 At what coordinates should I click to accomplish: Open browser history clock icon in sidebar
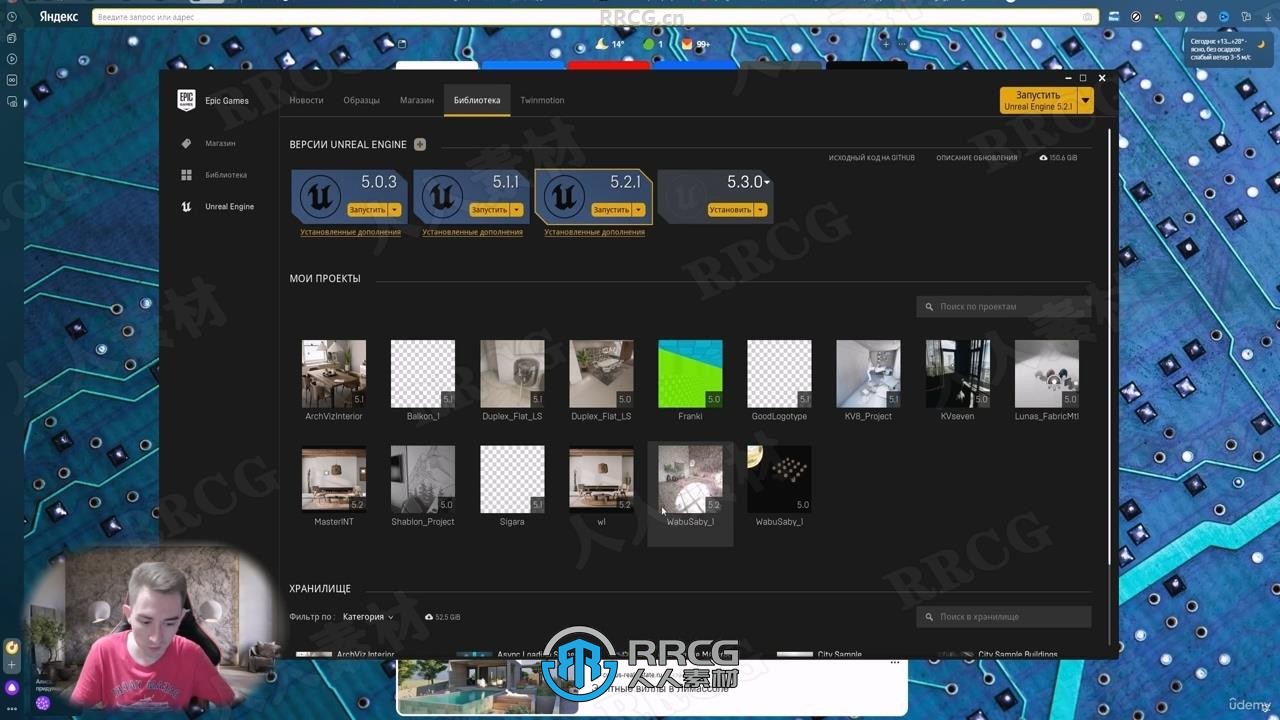pyautogui.click(x=12, y=17)
